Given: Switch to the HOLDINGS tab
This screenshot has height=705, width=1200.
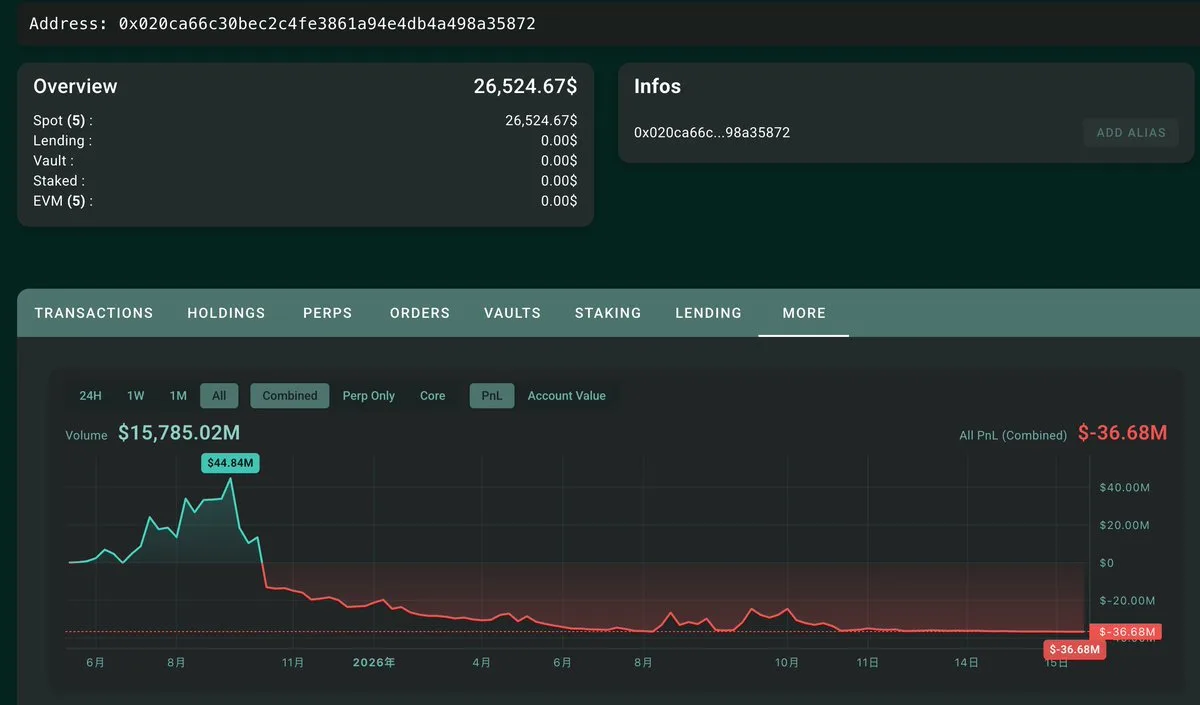Looking at the screenshot, I should [226, 313].
